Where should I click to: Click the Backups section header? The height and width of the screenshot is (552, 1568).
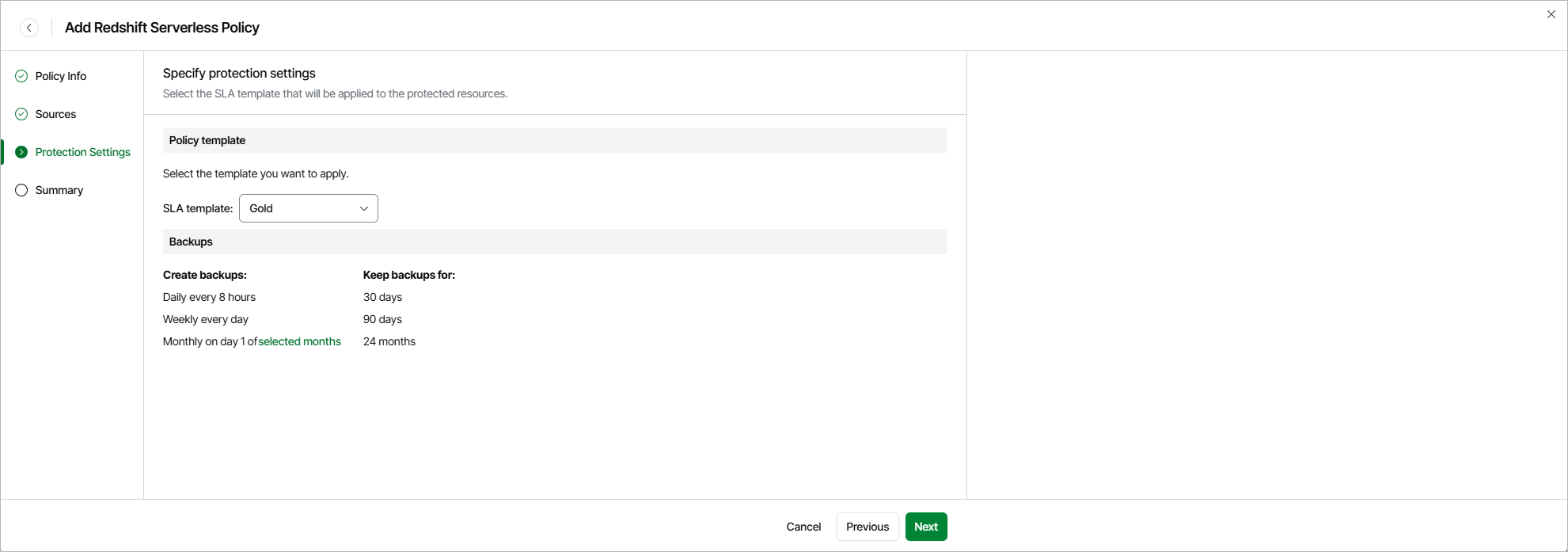(191, 242)
